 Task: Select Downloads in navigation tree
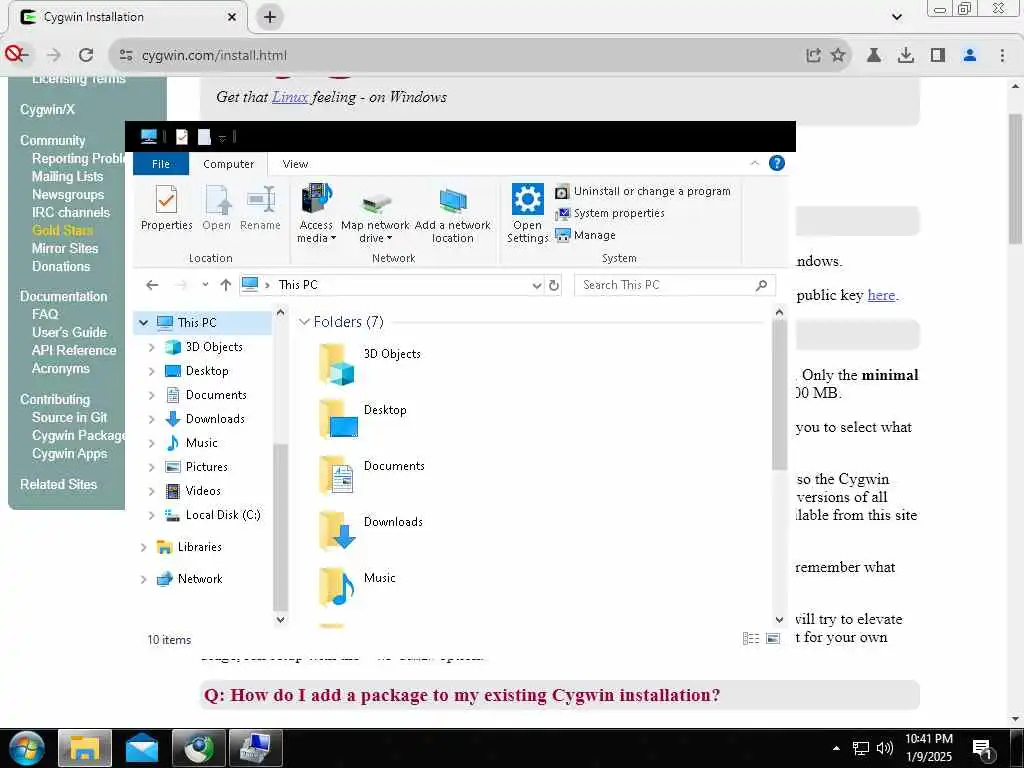click(x=204, y=419)
